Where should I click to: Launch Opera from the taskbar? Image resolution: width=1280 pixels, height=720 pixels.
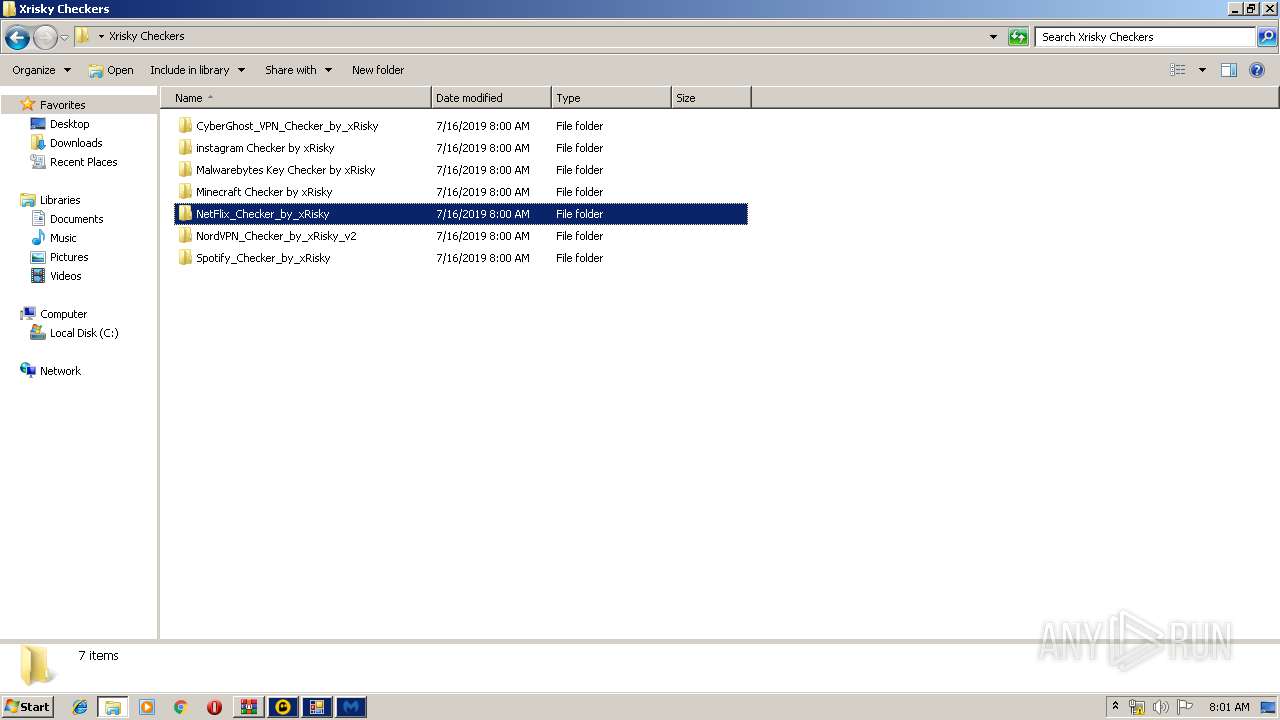click(x=214, y=707)
